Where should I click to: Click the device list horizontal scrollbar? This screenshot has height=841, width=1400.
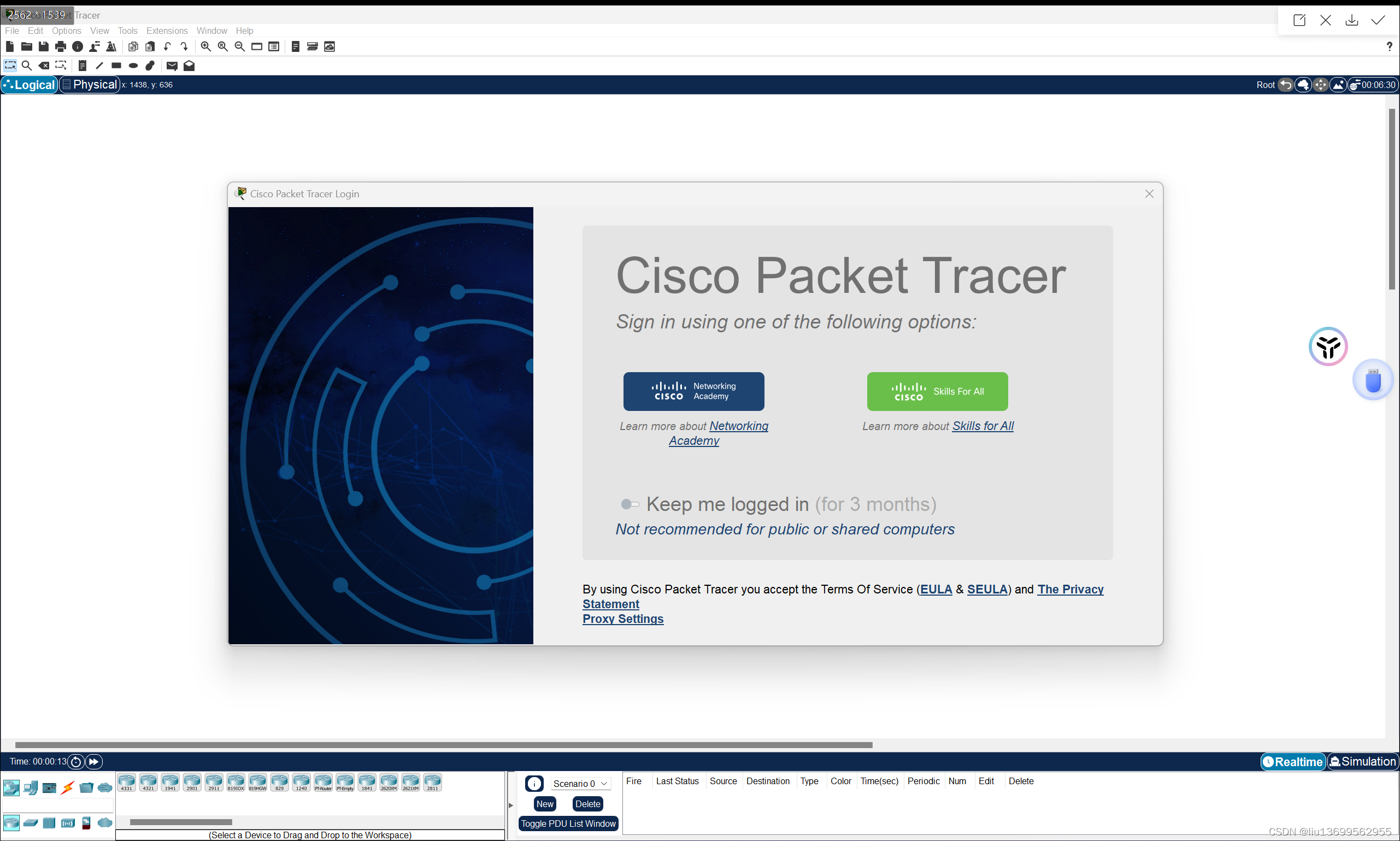coord(181,822)
